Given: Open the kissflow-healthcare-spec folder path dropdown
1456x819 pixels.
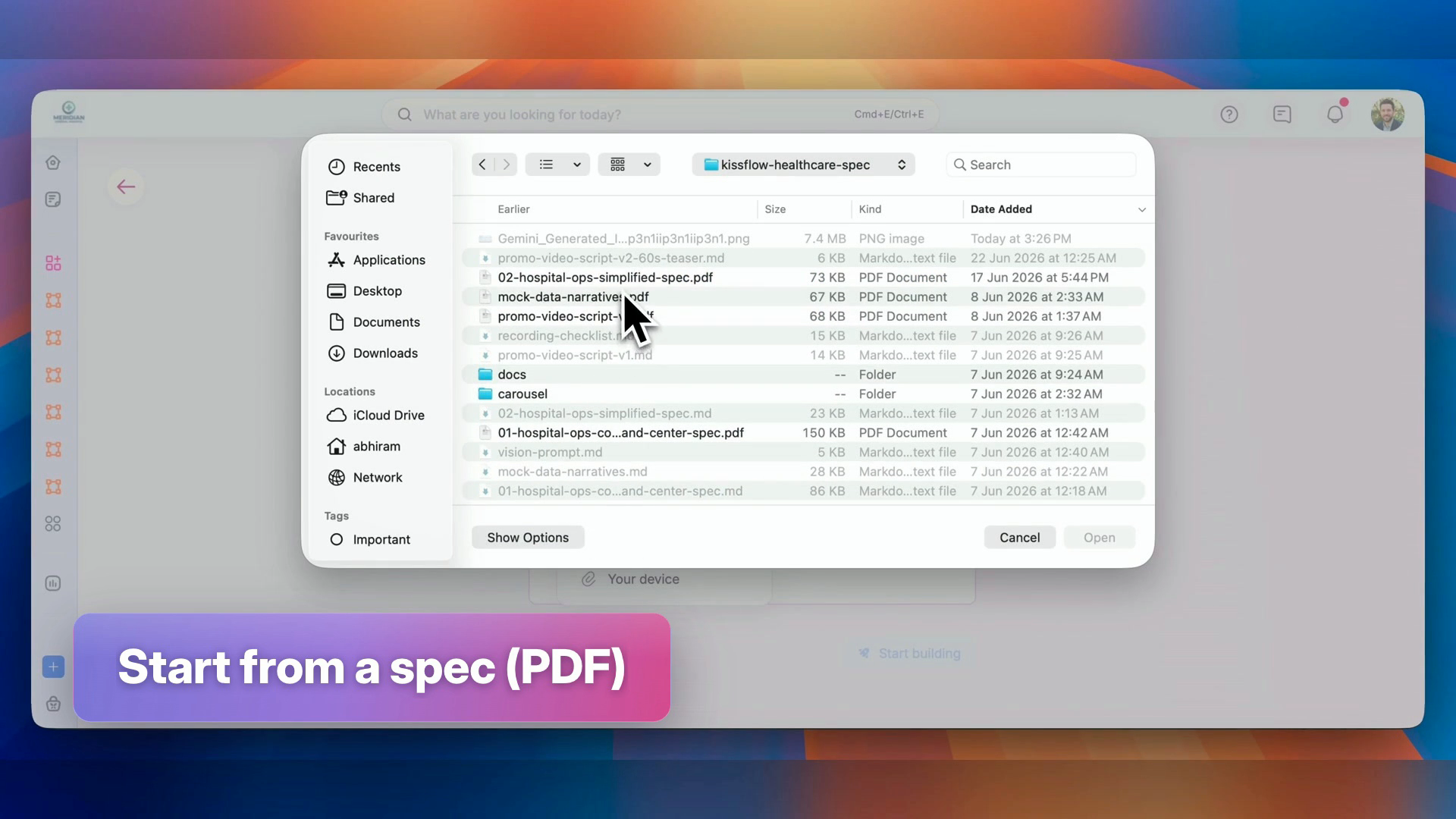Looking at the screenshot, I should [803, 165].
